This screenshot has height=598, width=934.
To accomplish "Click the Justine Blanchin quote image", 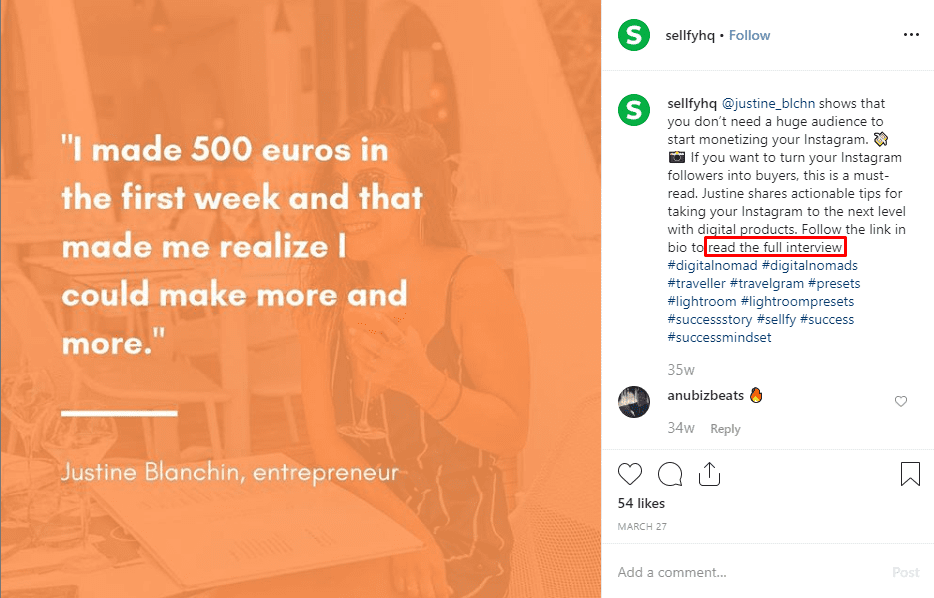I will (x=300, y=299).
